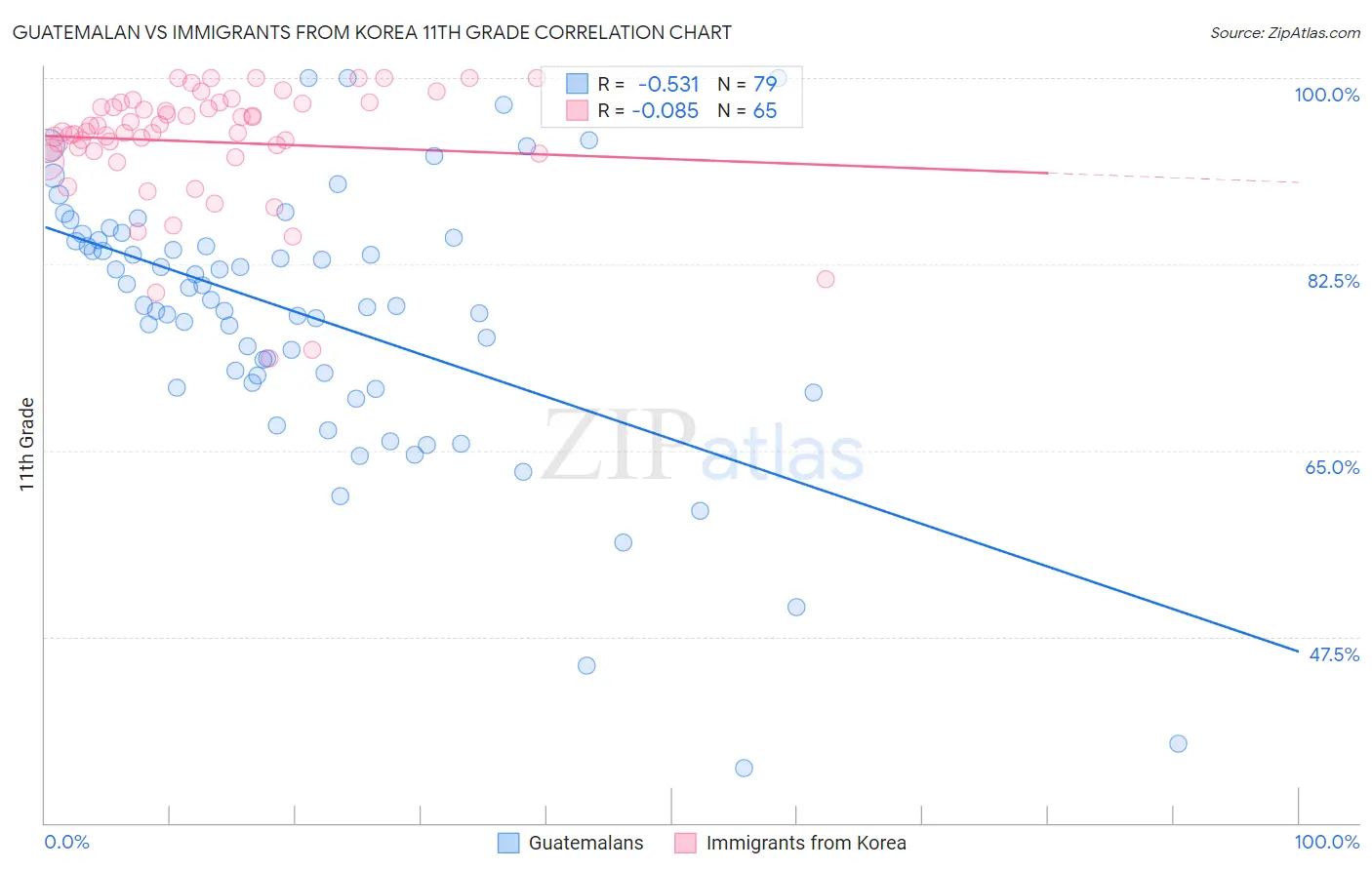Viewport: 1372px width, 870px height.
Task: Click the pink swatch beside R = -0.085
Action: click(x=578, y=110)
